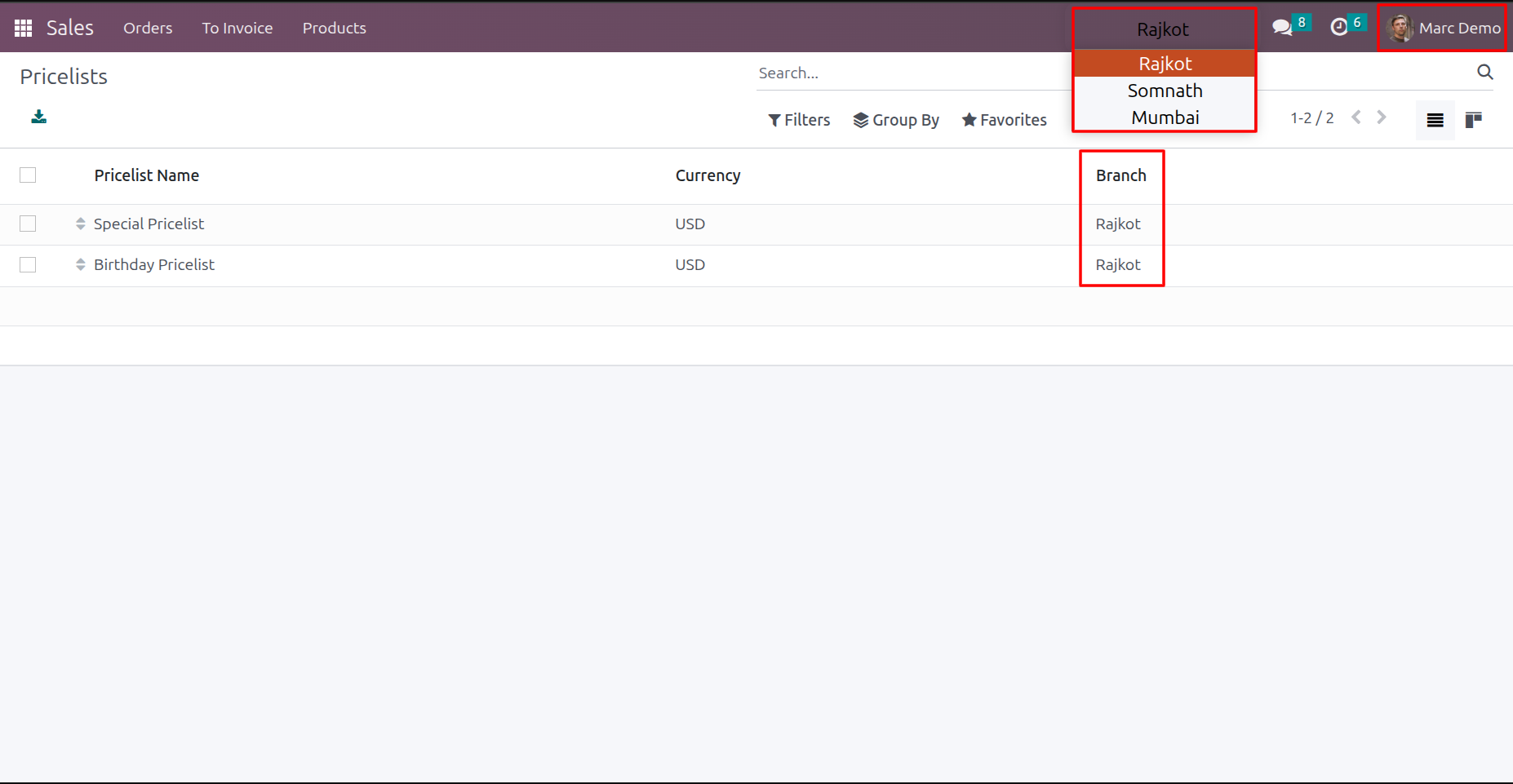Check the Special Pricelist row checkbox
The width and height of the screenshot is (1513, 784).
tap(28, 224)
